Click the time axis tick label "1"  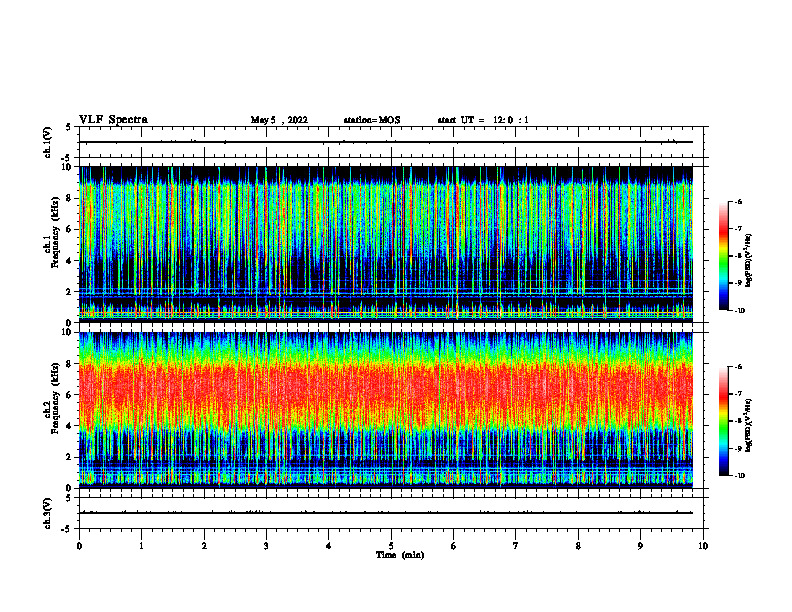141,546
